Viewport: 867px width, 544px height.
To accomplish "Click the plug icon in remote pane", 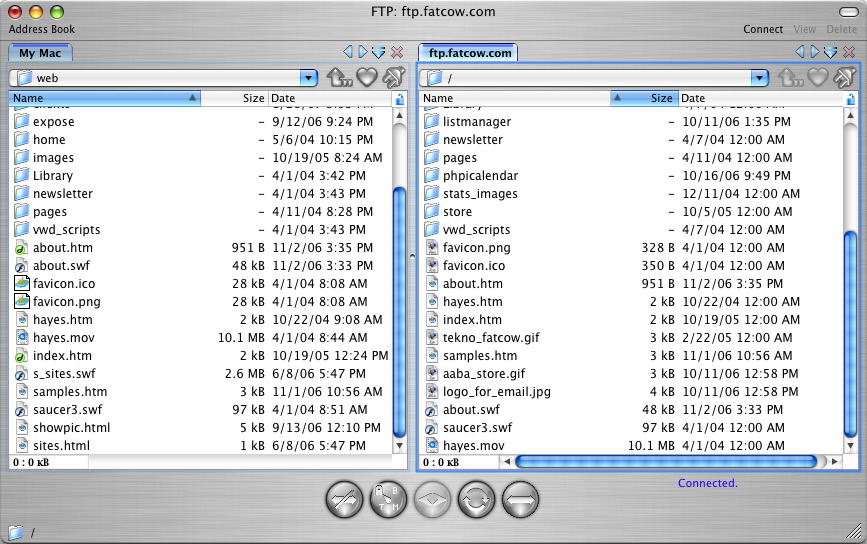I will [845, 77].
